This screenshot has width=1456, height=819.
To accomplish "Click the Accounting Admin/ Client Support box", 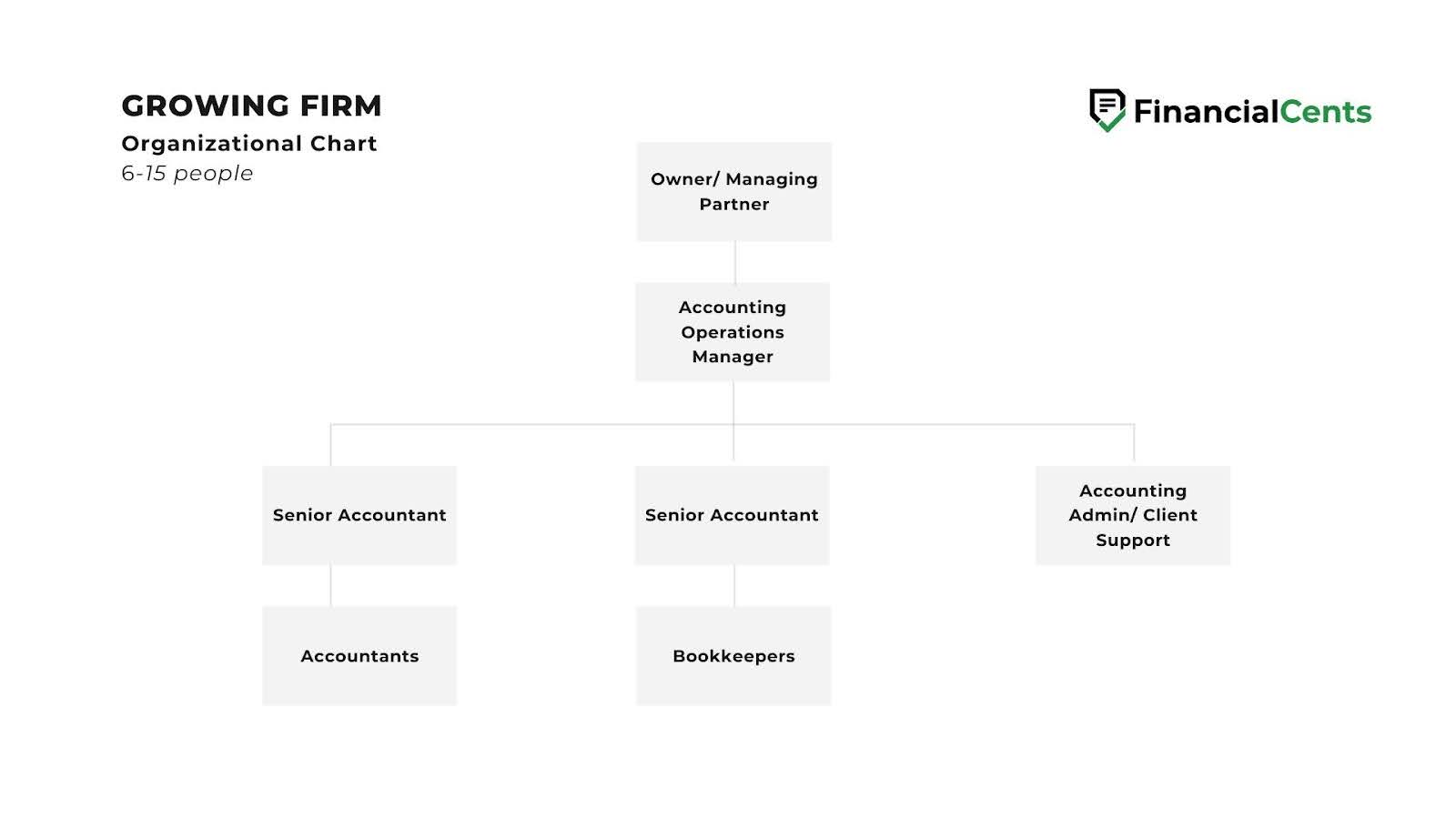I will click(x=1133, y=515).
